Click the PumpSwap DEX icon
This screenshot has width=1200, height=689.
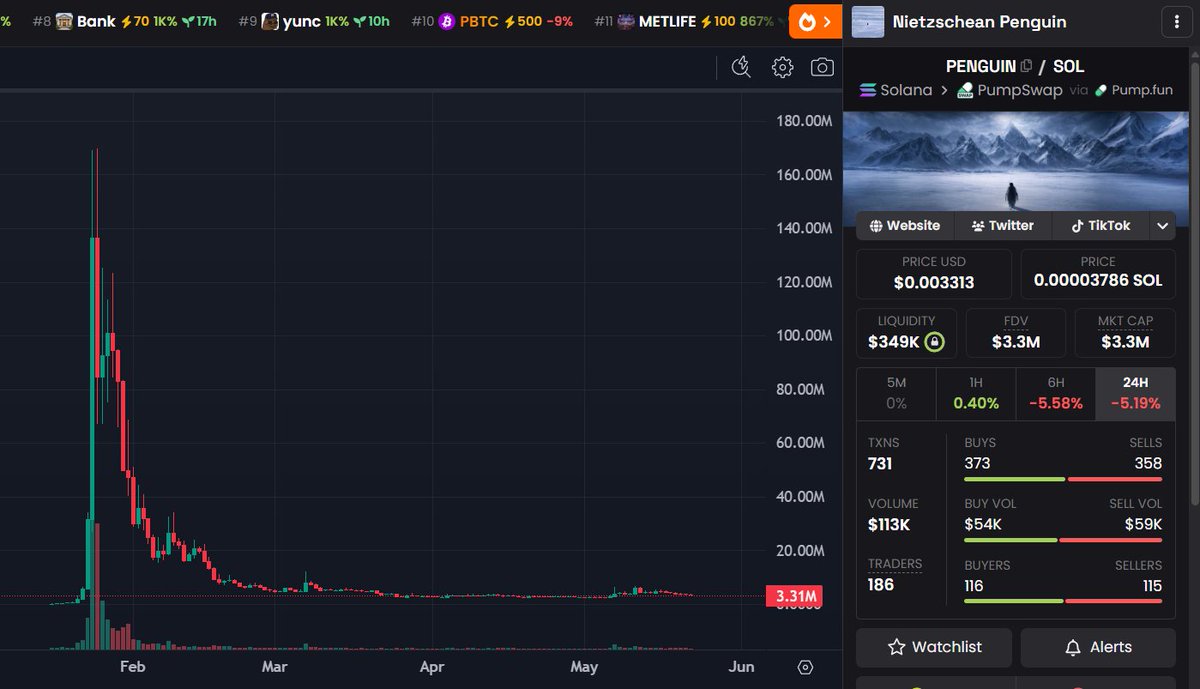965,90
